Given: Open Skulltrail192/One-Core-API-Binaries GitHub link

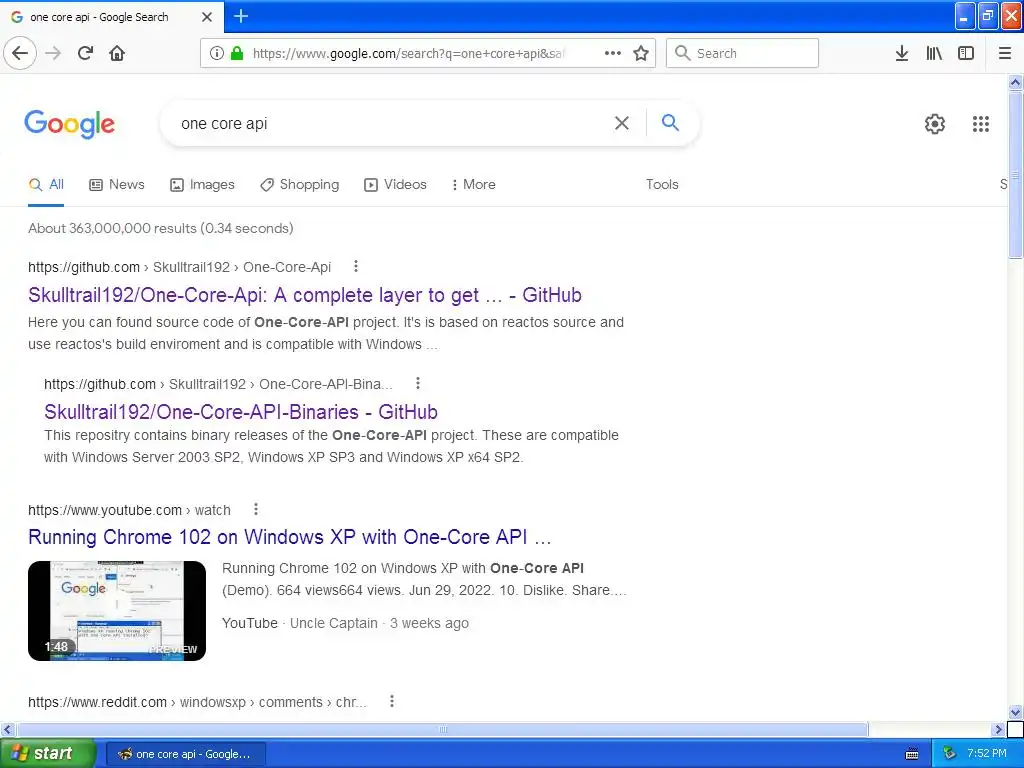Looking at the screenshot, I should tap(241, 412).
